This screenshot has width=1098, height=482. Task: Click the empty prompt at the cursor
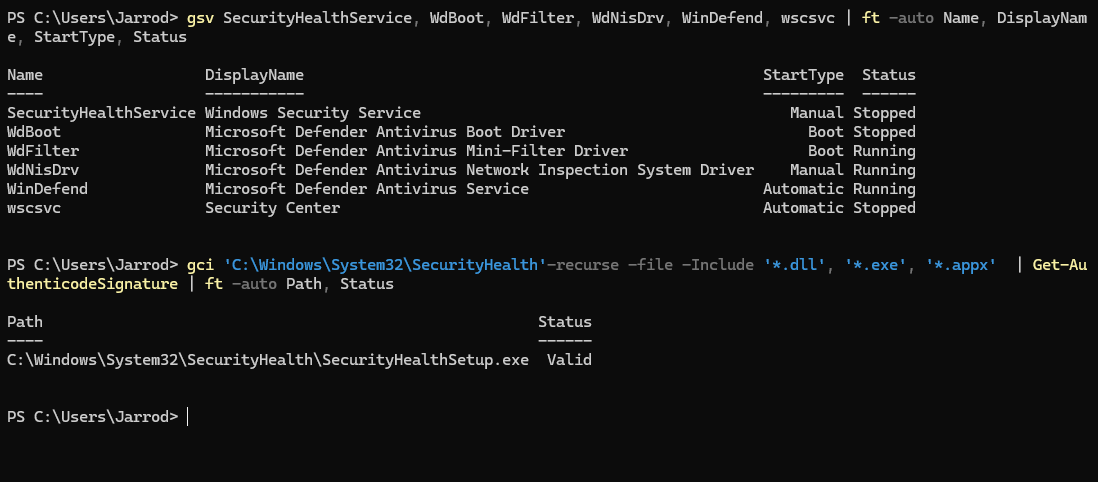pyautogui.click(x=188, y=417)
